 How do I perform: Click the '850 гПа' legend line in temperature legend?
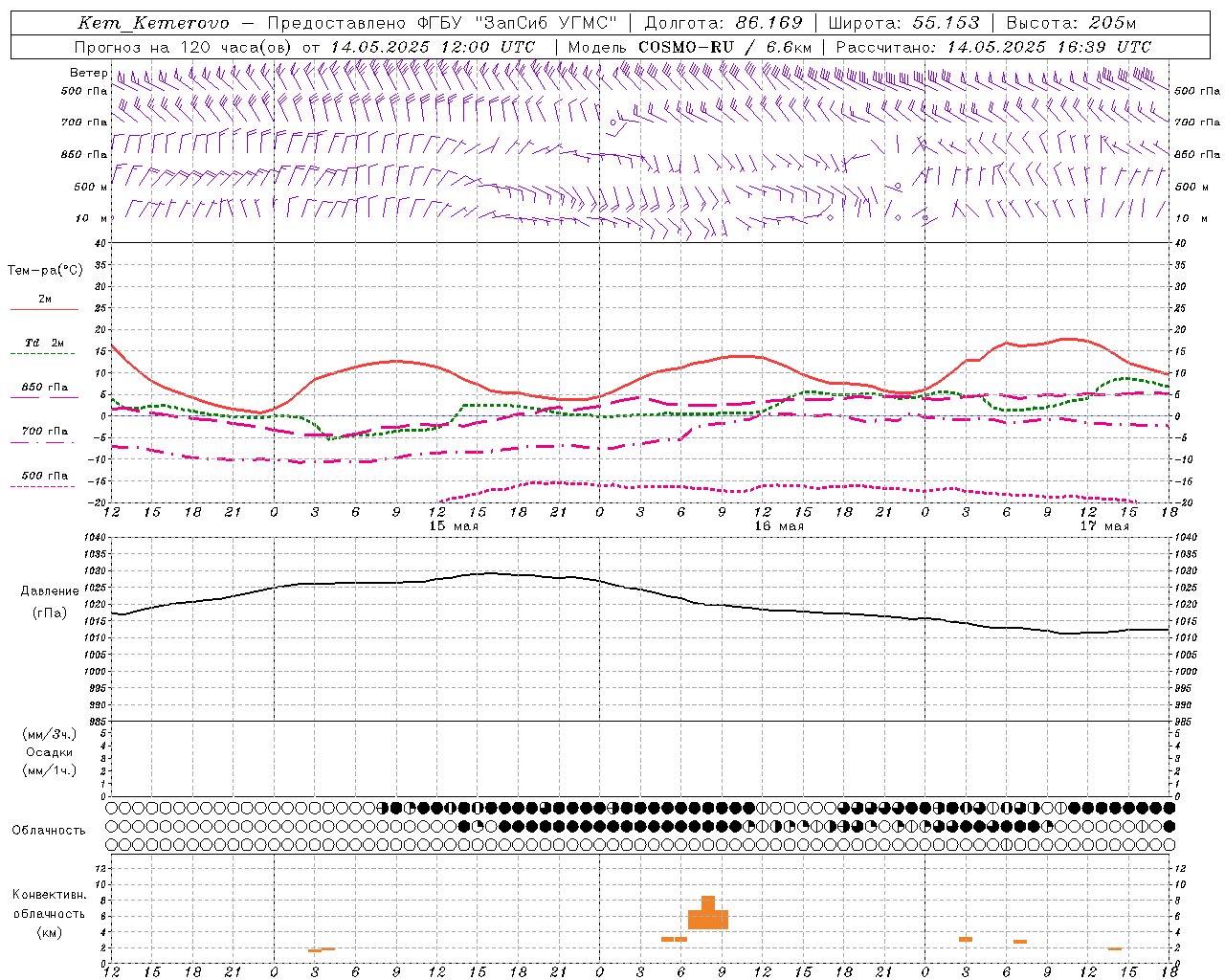(x=44, y=396)
